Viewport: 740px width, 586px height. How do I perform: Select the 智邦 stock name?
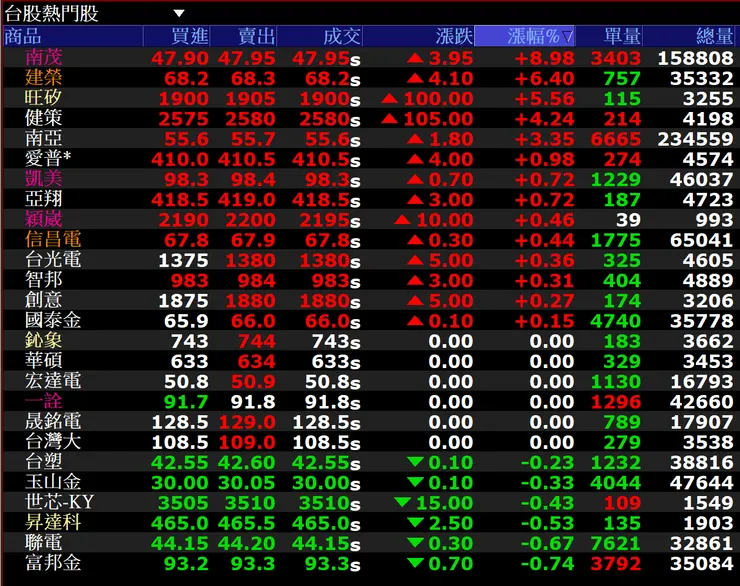tap(43, 280)
